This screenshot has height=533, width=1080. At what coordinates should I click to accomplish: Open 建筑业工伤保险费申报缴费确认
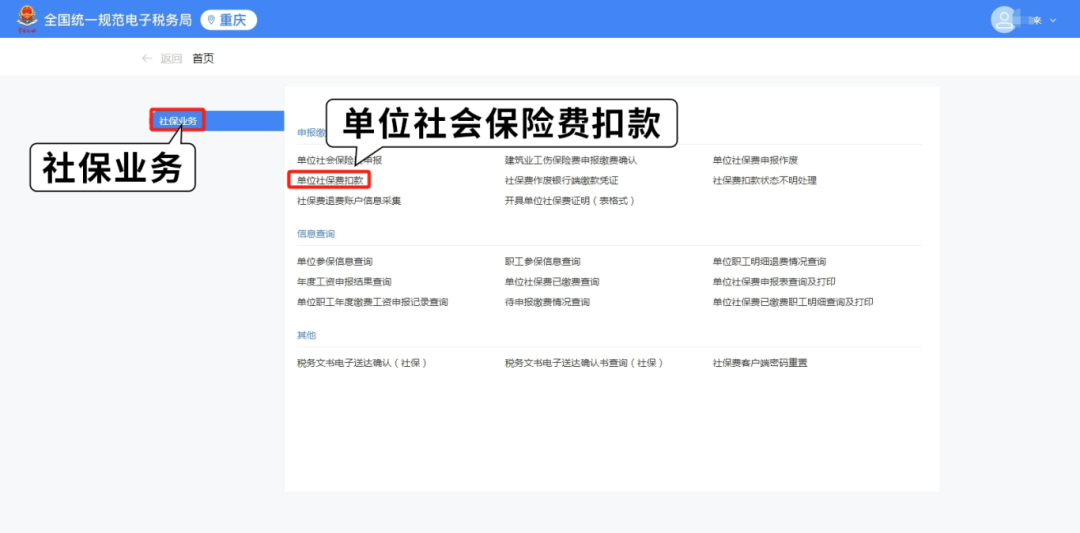pos(570,160)
